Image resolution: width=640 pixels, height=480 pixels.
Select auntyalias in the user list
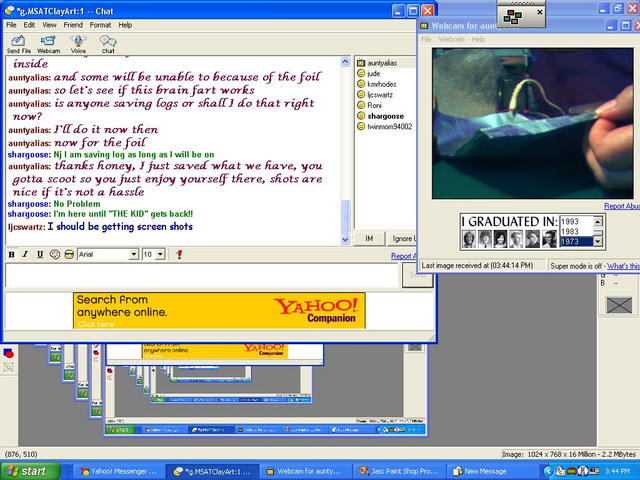[382, 63]
